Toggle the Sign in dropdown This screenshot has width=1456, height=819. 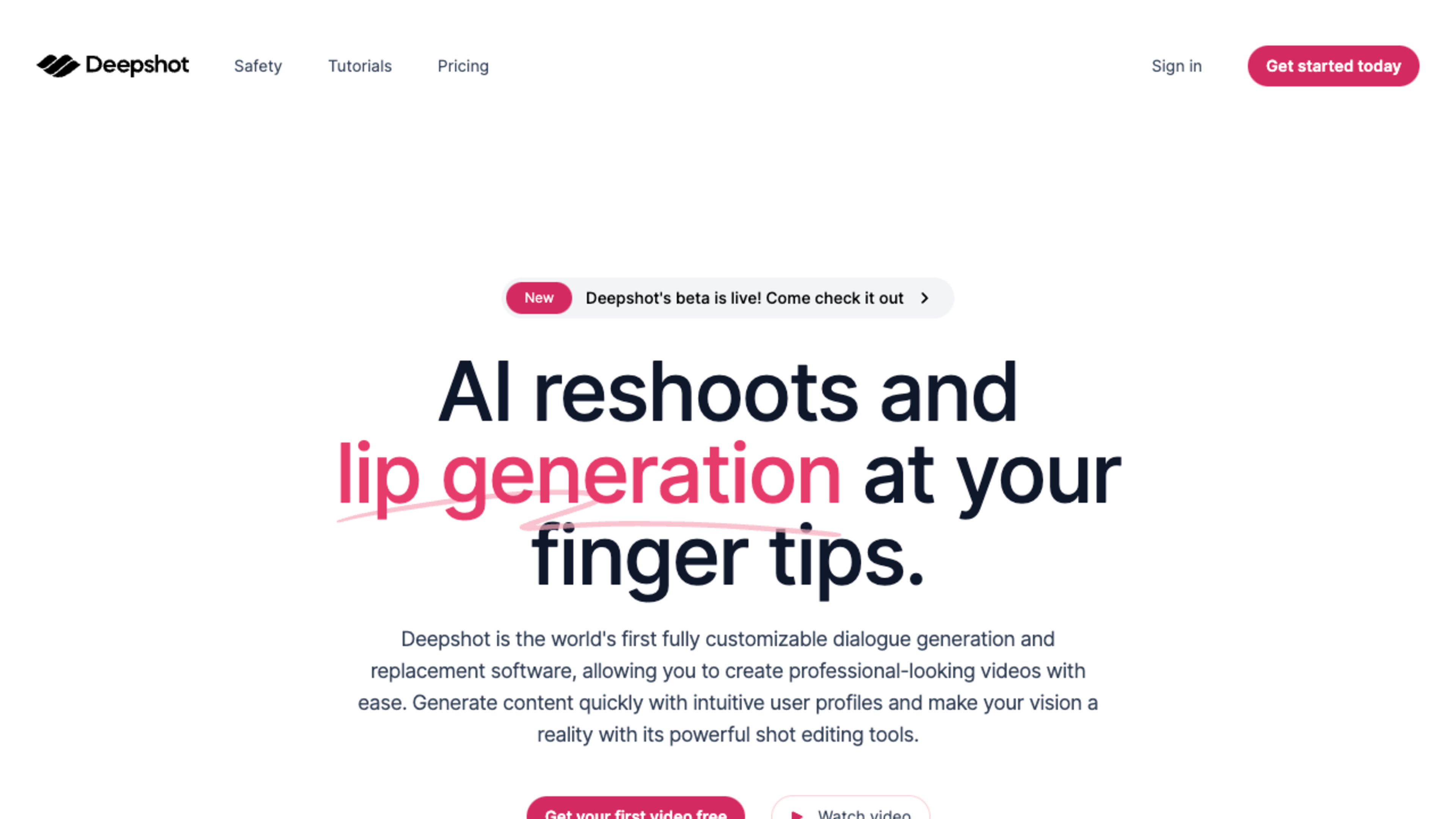tap(1176, 65)
